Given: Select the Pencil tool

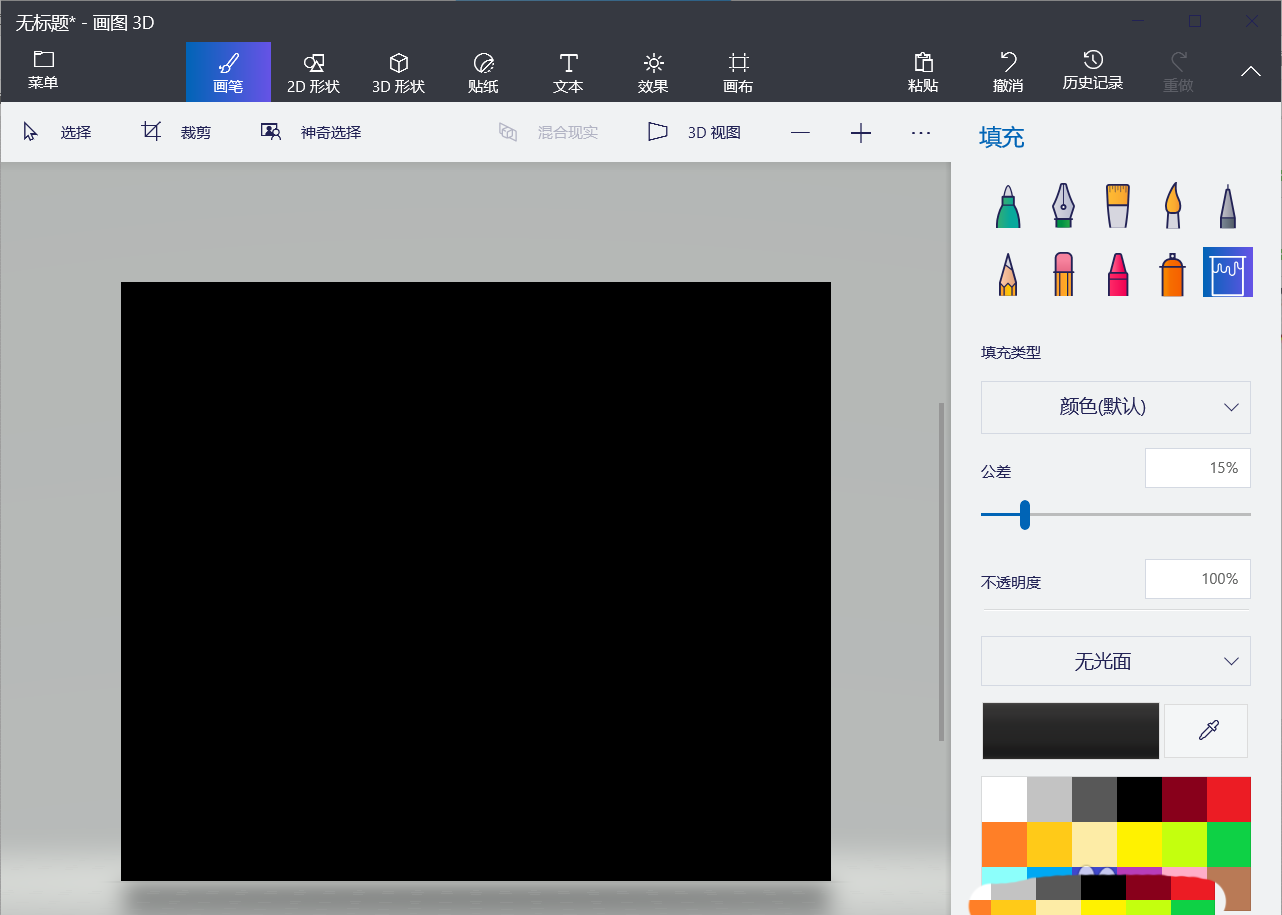Looking at the screenshot, I should coord(1007,273).
